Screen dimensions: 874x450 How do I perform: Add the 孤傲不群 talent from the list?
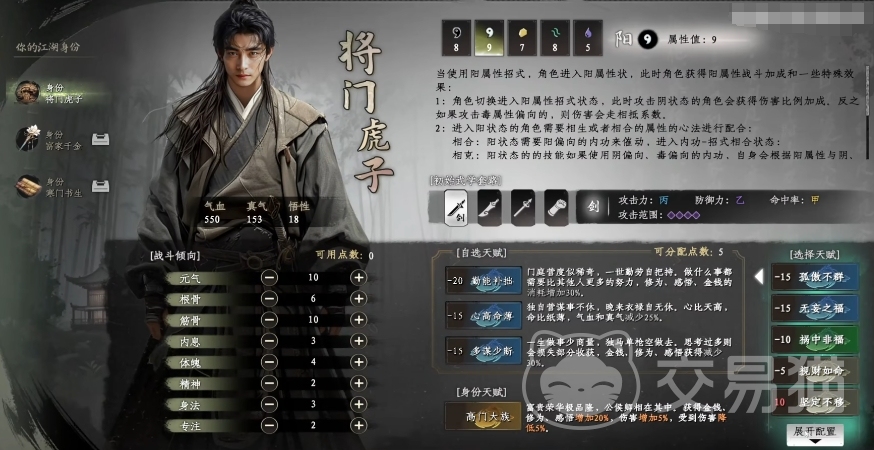click(x=815, y=277)
